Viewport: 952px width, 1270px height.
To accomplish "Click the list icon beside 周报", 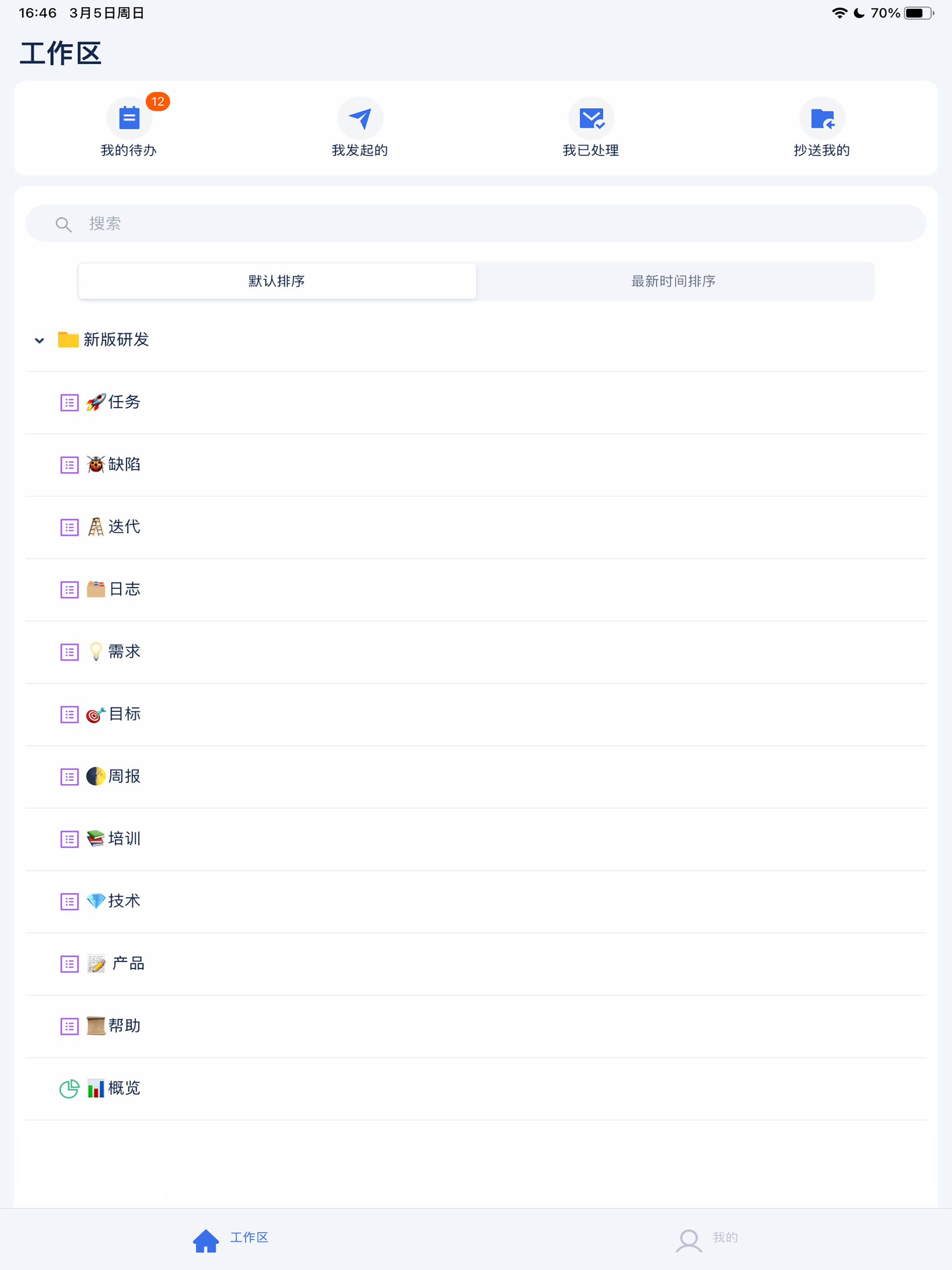I will (x=69, y=777).
